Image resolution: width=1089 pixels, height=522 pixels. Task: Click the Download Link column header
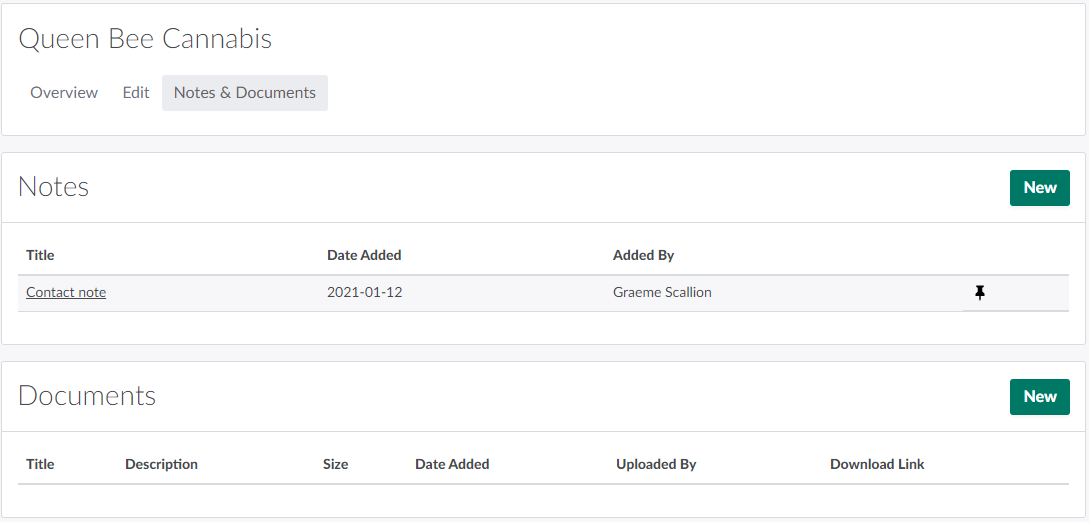877,465
